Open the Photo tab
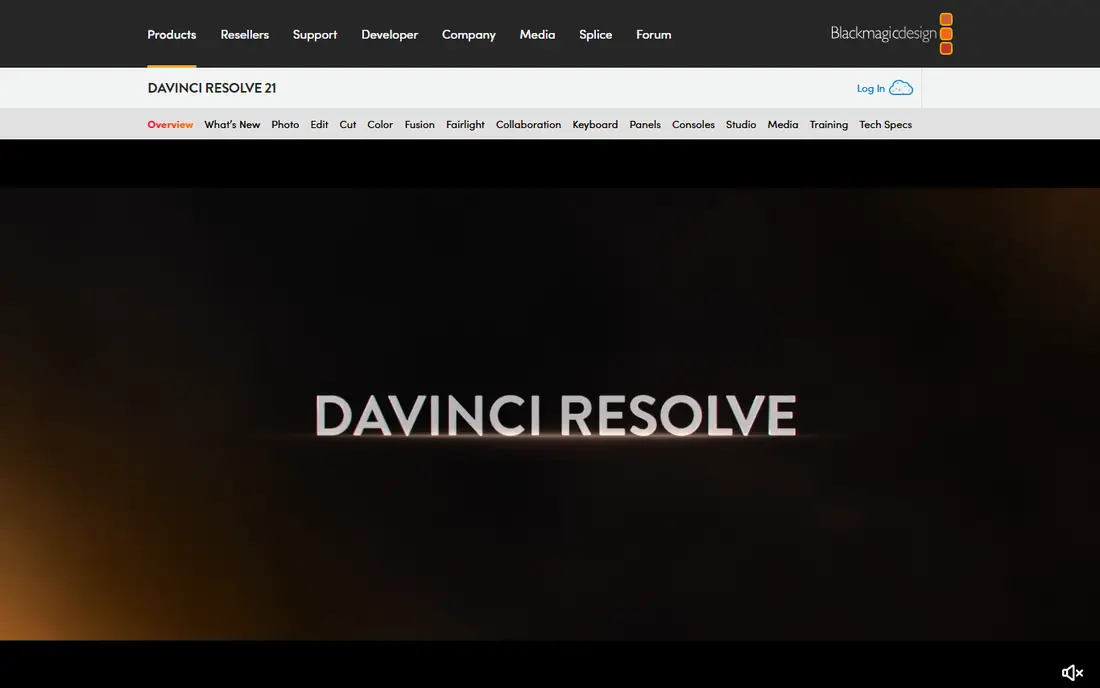1100x688 pixels. pos(286,124)
